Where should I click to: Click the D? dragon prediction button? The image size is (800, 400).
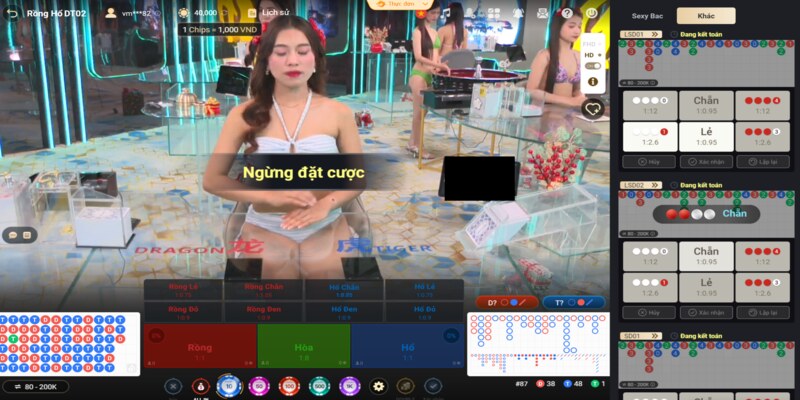(507, 303)
